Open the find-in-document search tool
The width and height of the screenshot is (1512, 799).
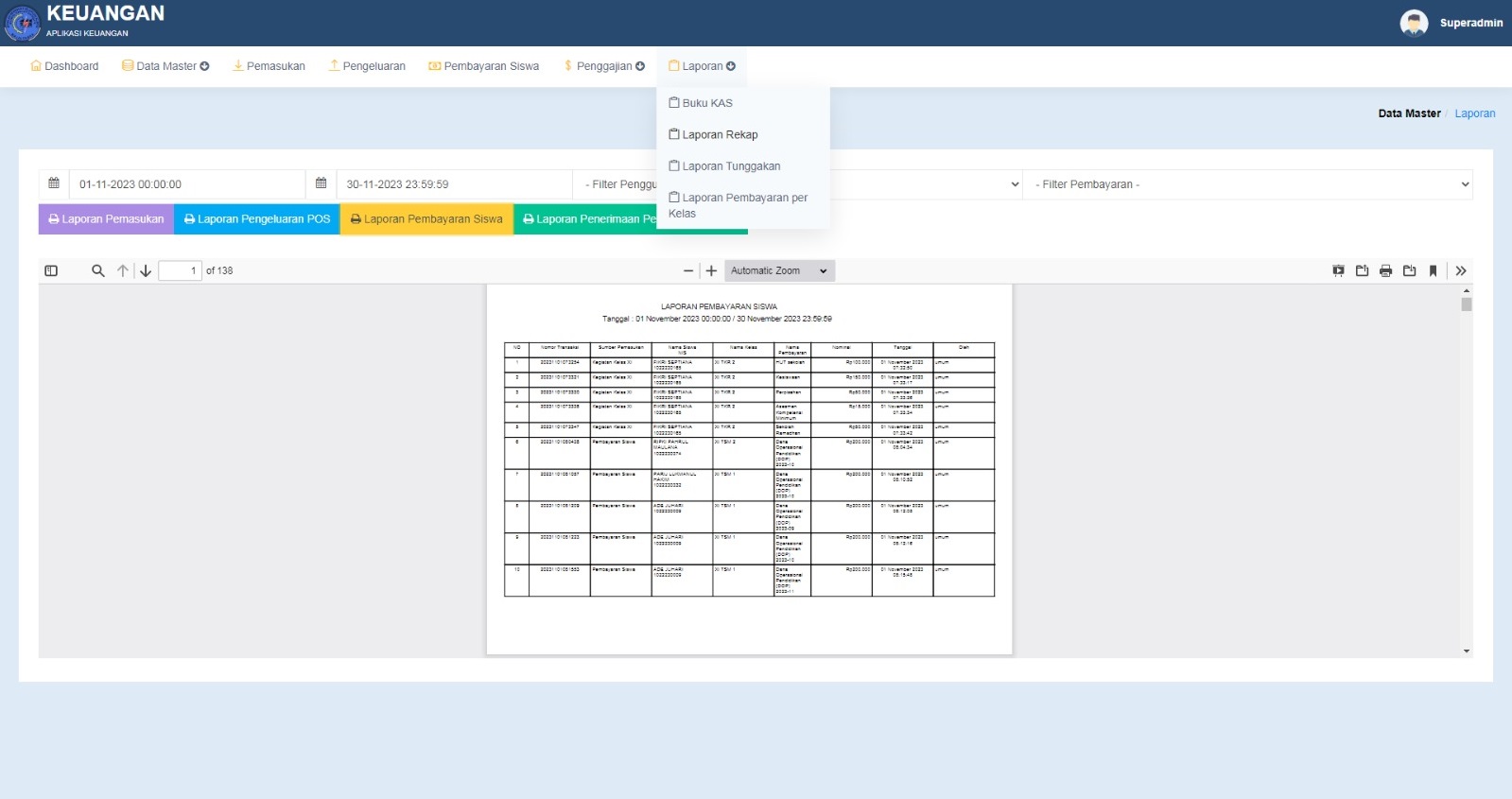tap(97, 270)
